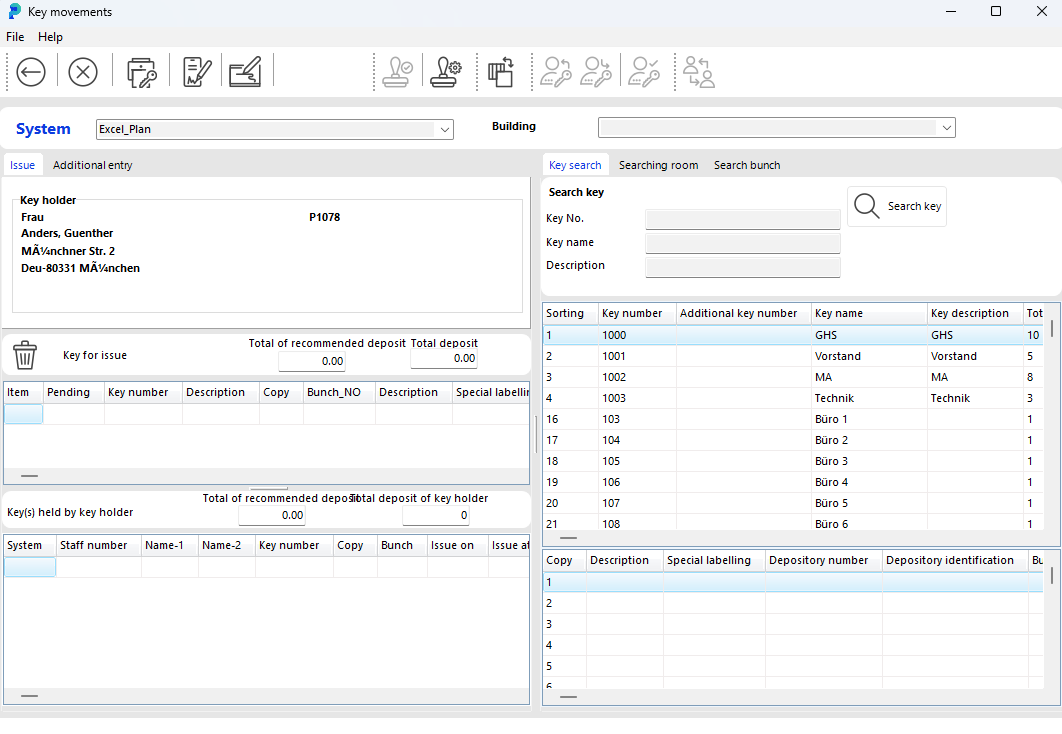This screenshot has width=1062, height=734.
Task: Click the magnifier Search key button
Action: click(897, 206)
